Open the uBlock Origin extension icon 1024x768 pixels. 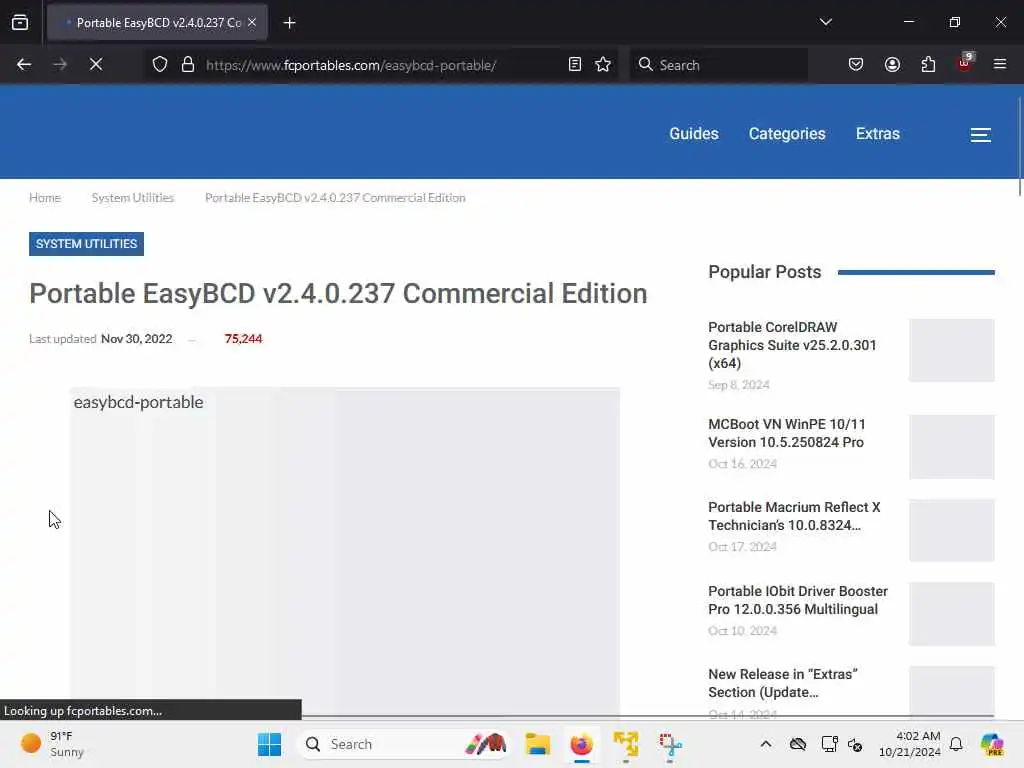[x=965, y=63]
